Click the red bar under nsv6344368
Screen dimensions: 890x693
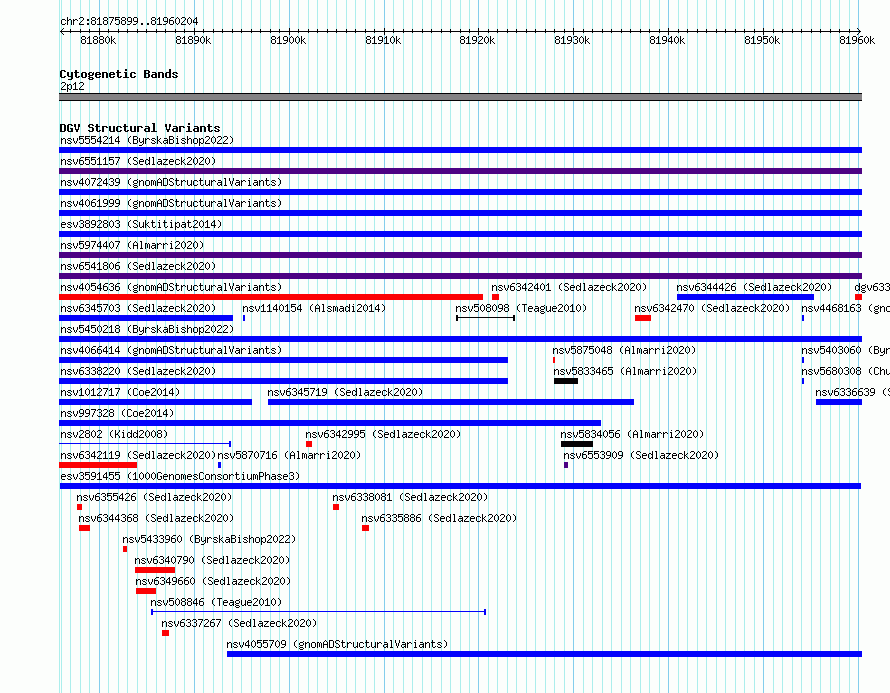point(85,528)
